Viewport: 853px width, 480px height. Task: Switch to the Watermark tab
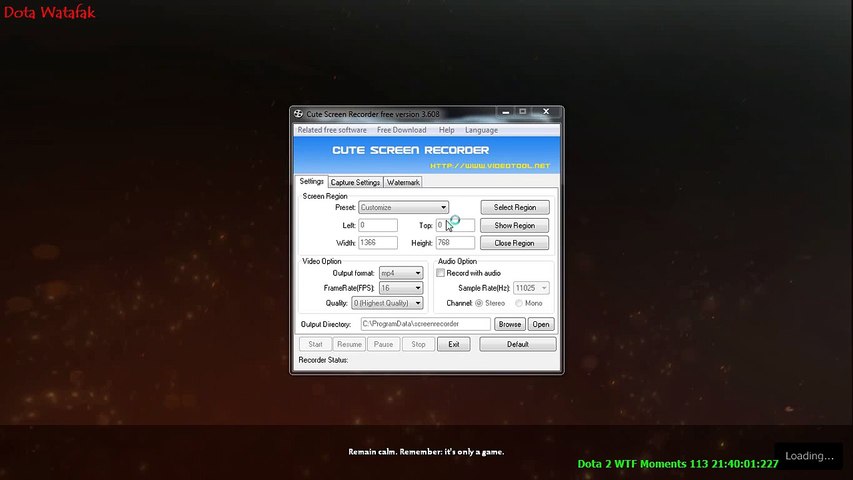[403, 182]
